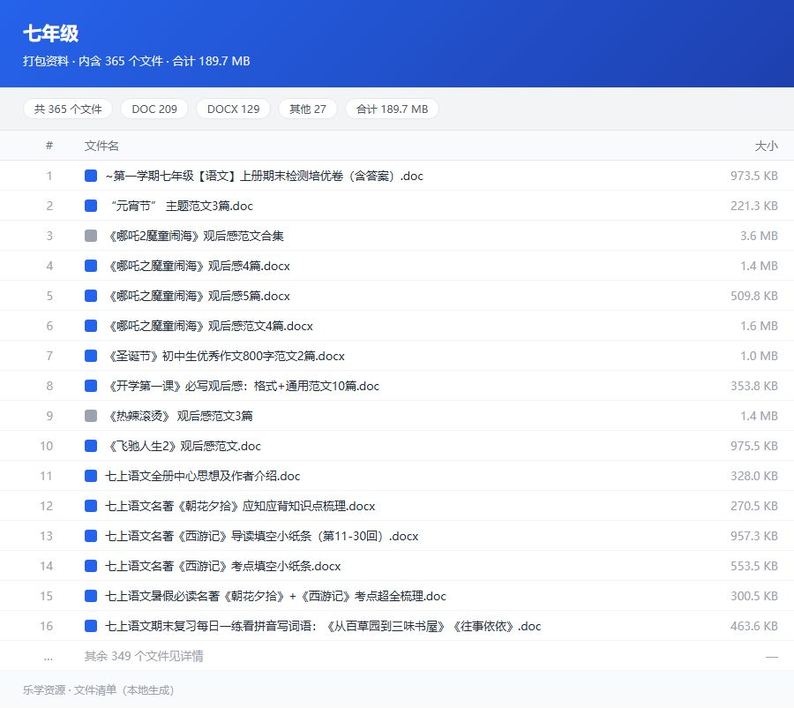Open 七上语文暑假必读名著 考点超全梳理.doc name

coord(275,596)
